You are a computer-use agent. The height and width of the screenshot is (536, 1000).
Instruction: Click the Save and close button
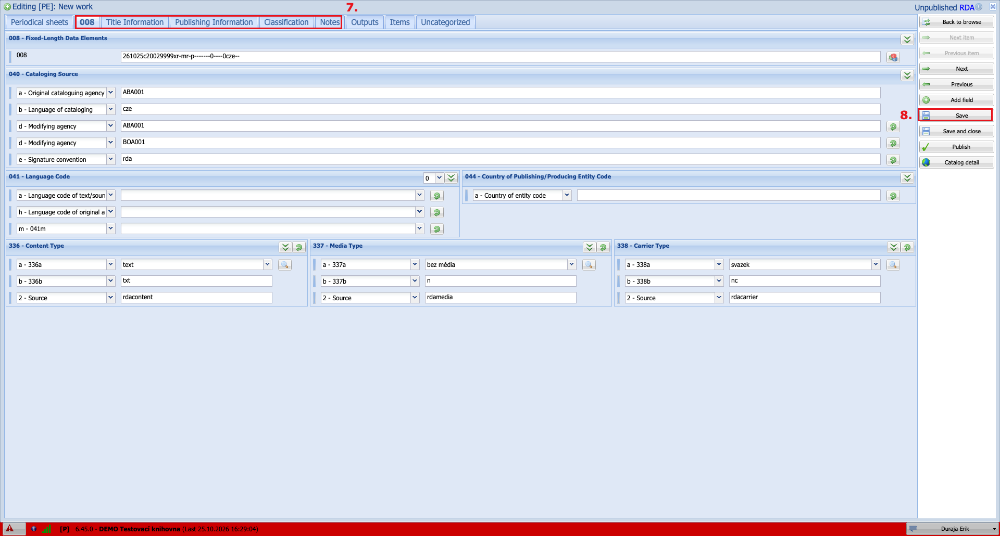click(x=956, y=131)
